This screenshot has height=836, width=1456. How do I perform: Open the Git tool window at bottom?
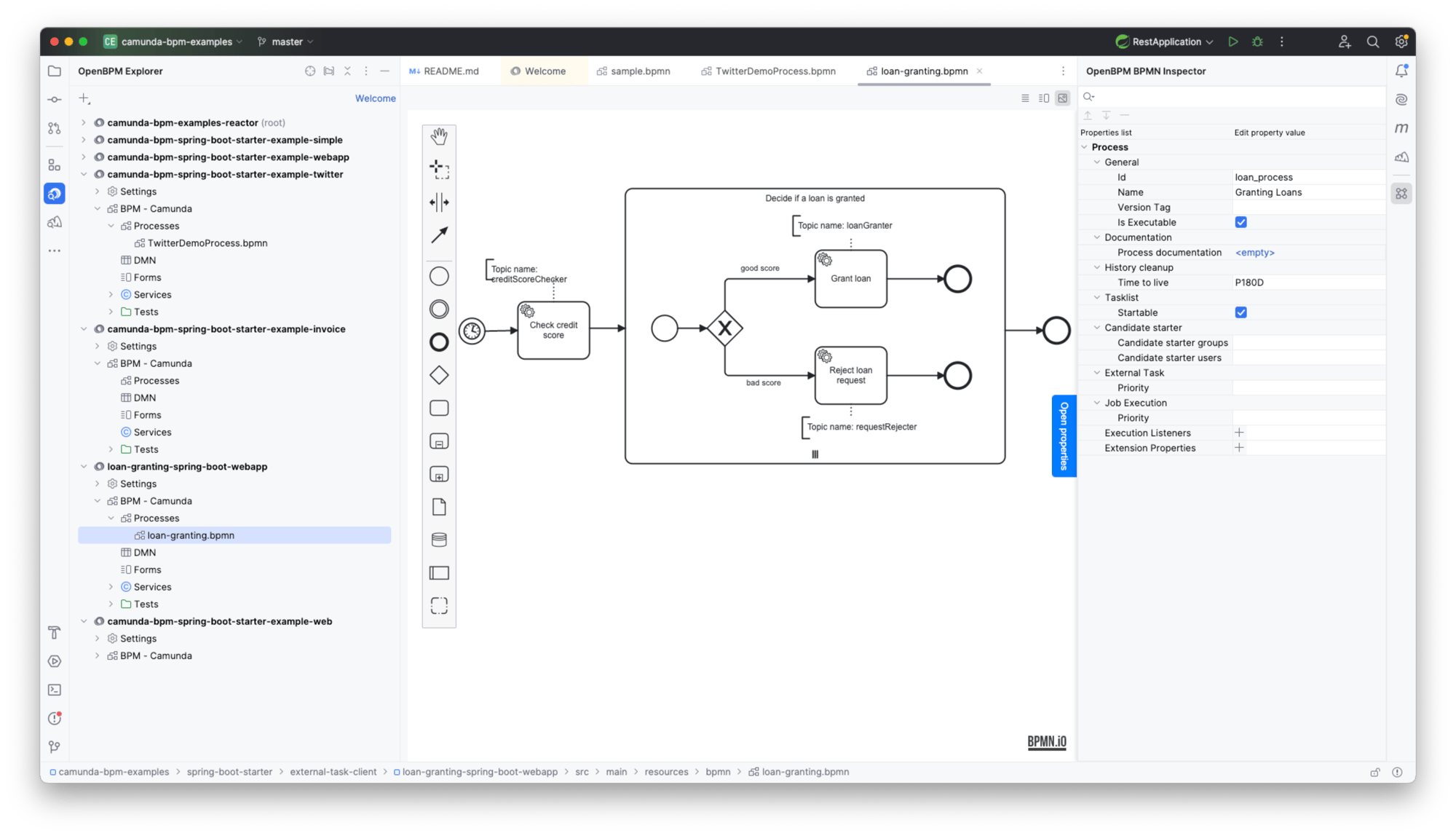point(55,747)
